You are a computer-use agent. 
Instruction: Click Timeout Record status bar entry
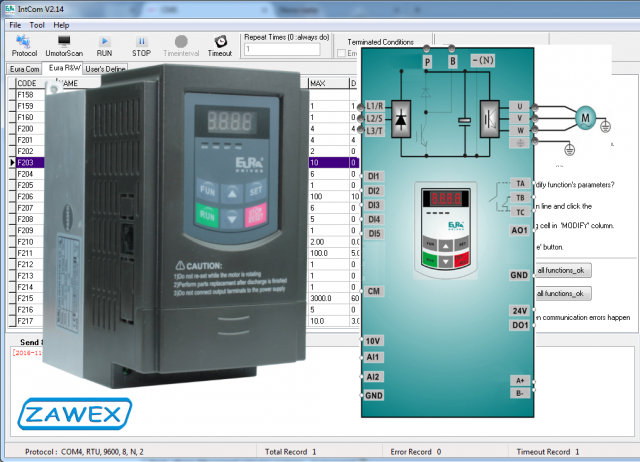(x=548, y=452)
